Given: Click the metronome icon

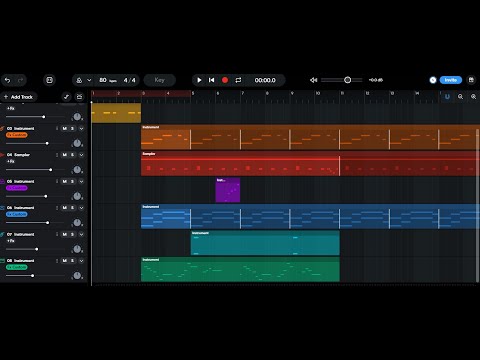Looking at the screenshot, I should [x=79, y=80].
